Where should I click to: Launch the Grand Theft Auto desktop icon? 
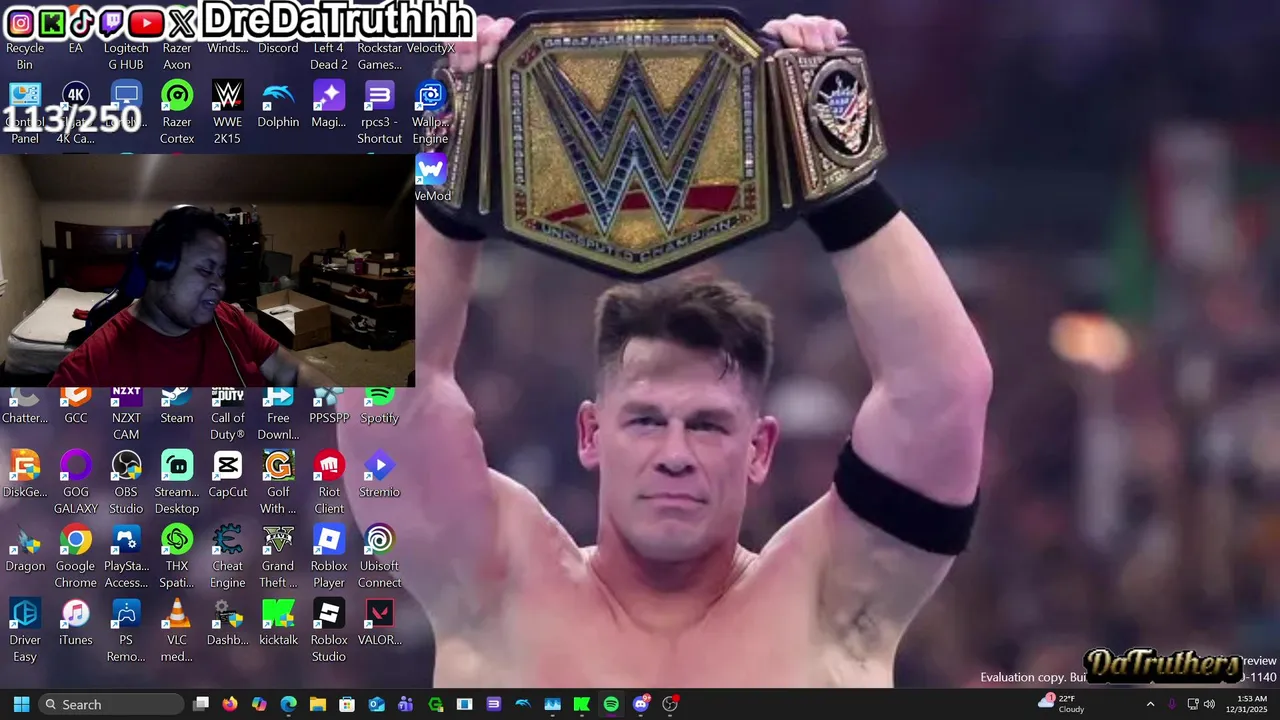[x=278, y=540]
